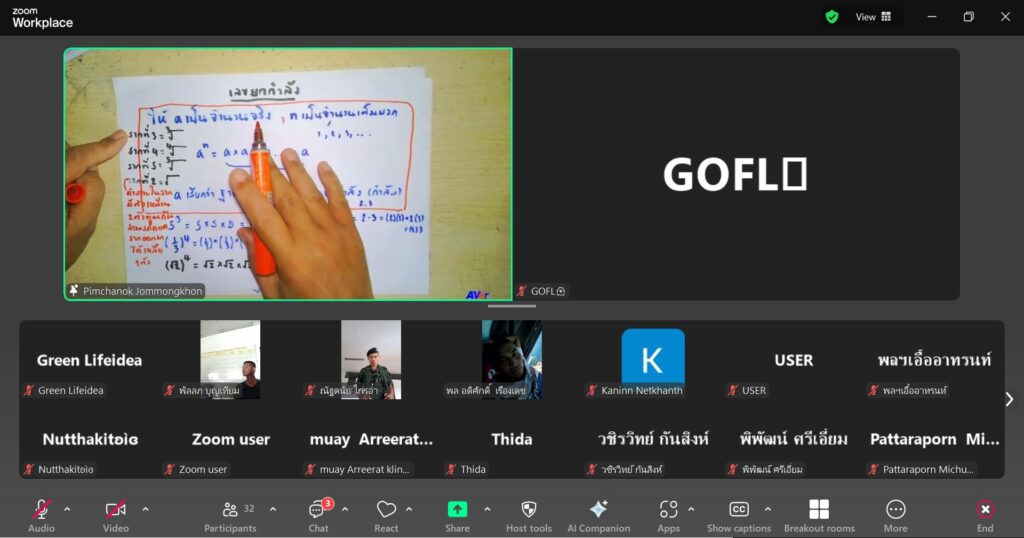Select the USER participant tile
The width and height of the screenshot is (1024, 538).
793,360
